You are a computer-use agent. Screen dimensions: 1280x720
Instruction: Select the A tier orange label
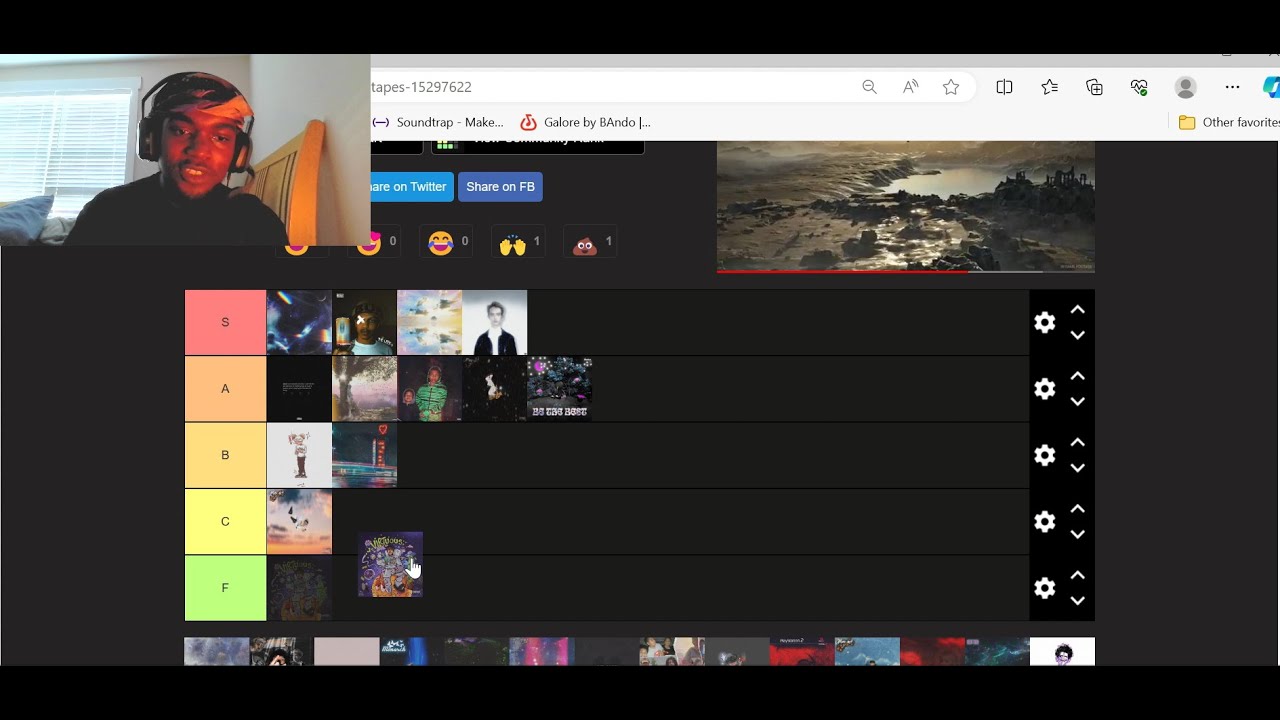coord(225,389)
